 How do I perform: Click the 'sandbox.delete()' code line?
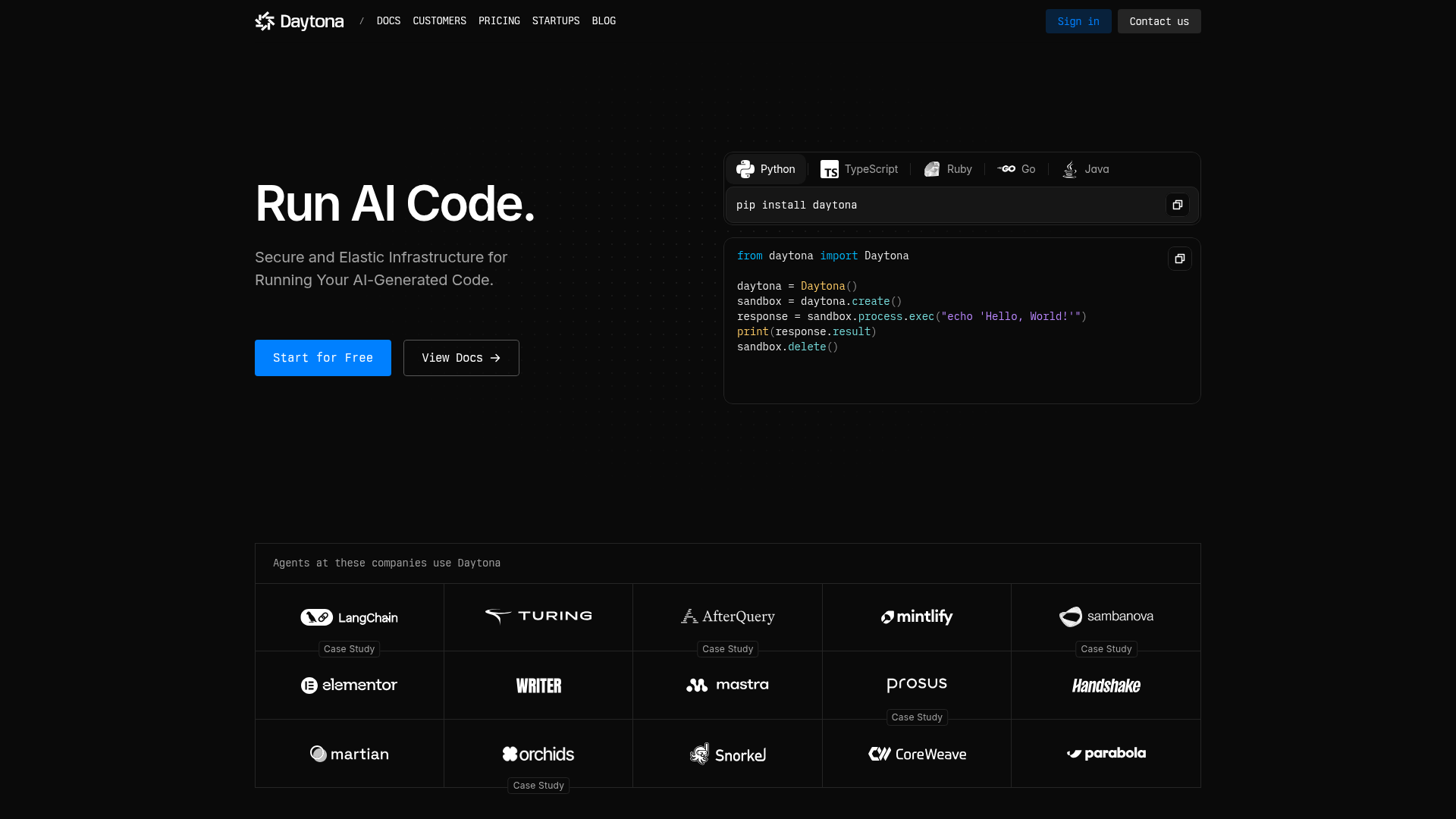click(x=787, y=347)
